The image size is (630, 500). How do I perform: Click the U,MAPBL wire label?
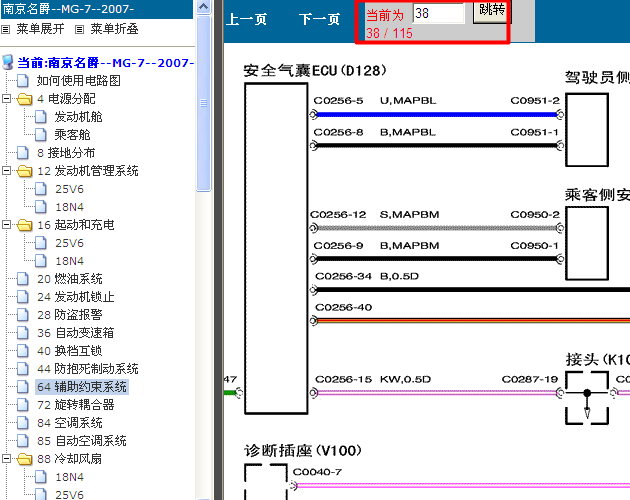408,101
